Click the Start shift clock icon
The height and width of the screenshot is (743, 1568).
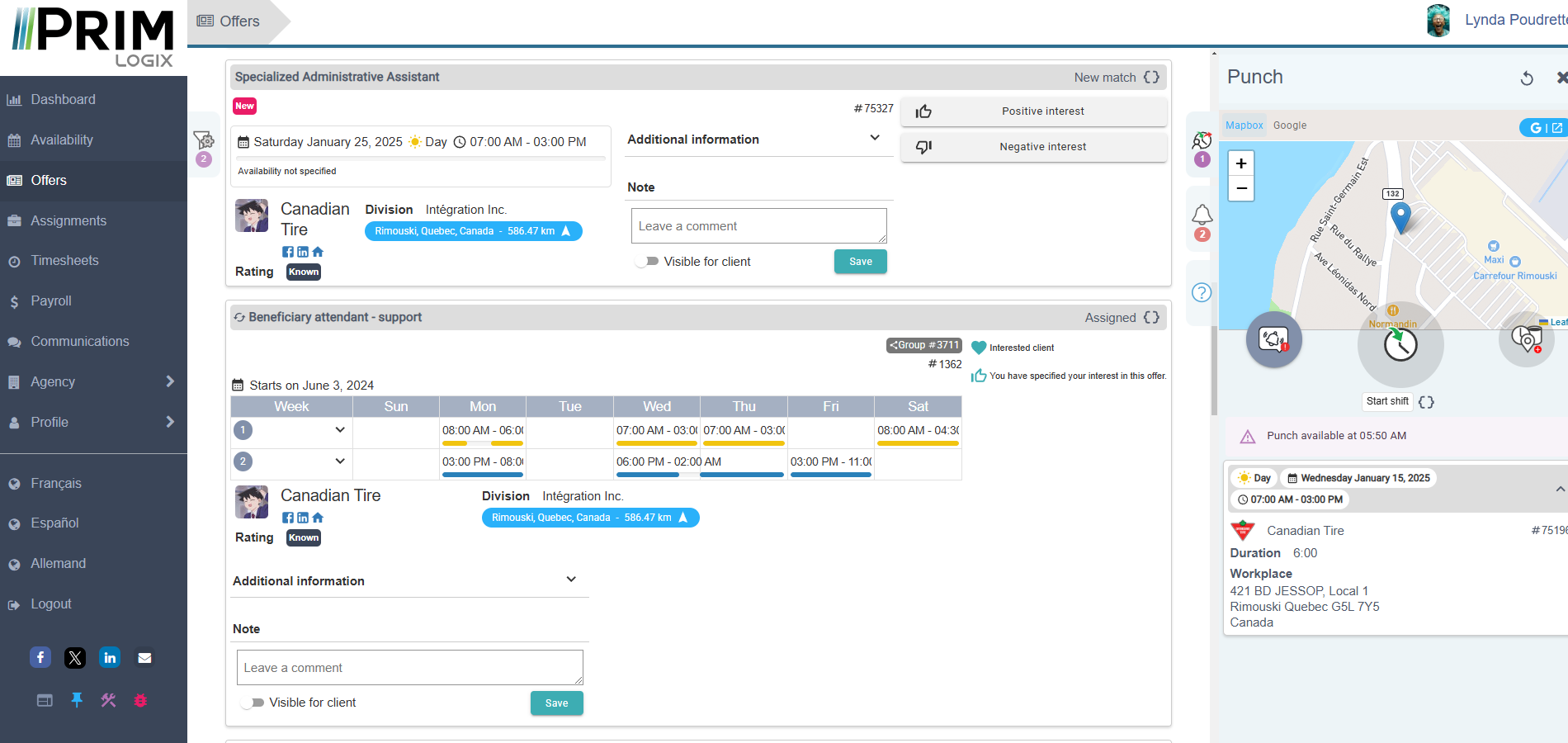pyautogui.click(x=1400, y=345)
